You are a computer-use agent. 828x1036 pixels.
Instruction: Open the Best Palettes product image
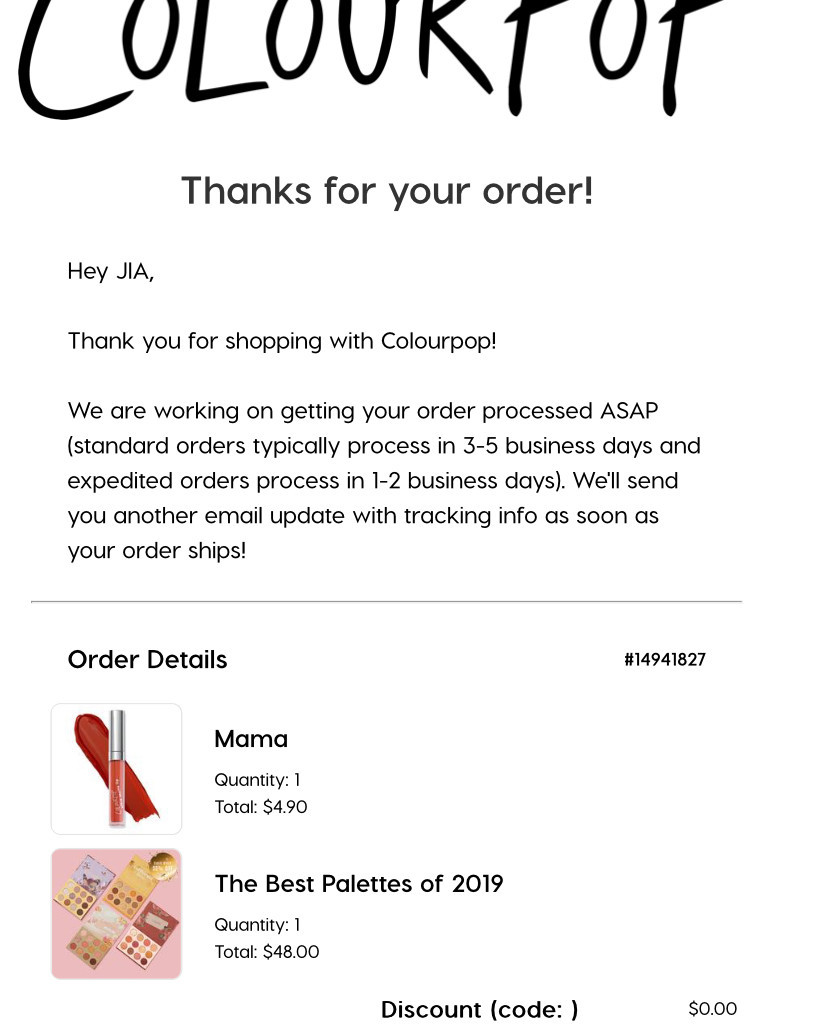click(116, 914)
